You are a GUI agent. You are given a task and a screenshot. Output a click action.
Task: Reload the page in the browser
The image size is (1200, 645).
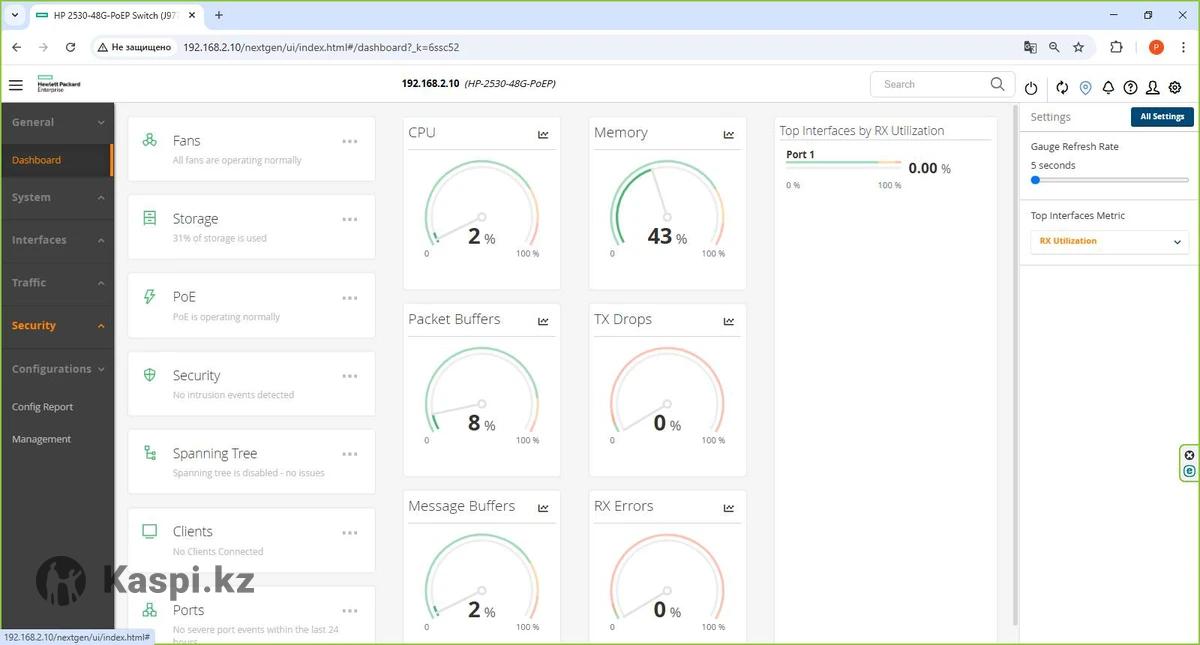(70, 47)
